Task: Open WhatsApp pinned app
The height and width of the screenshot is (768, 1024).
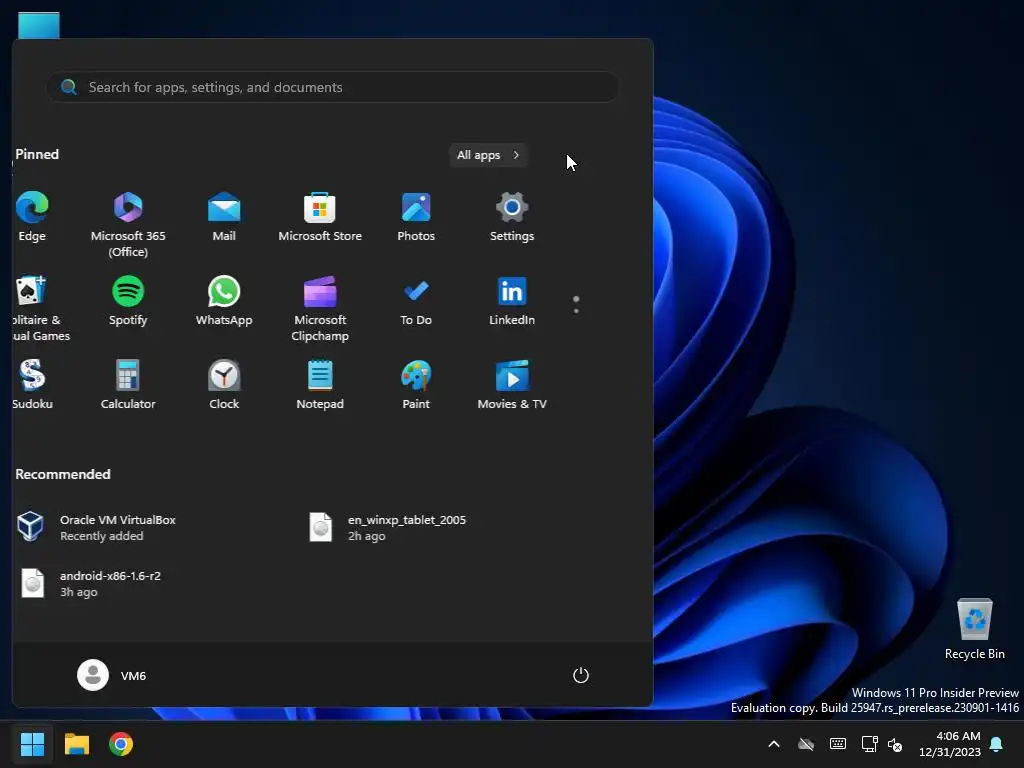Action: (x=224, y=301)
